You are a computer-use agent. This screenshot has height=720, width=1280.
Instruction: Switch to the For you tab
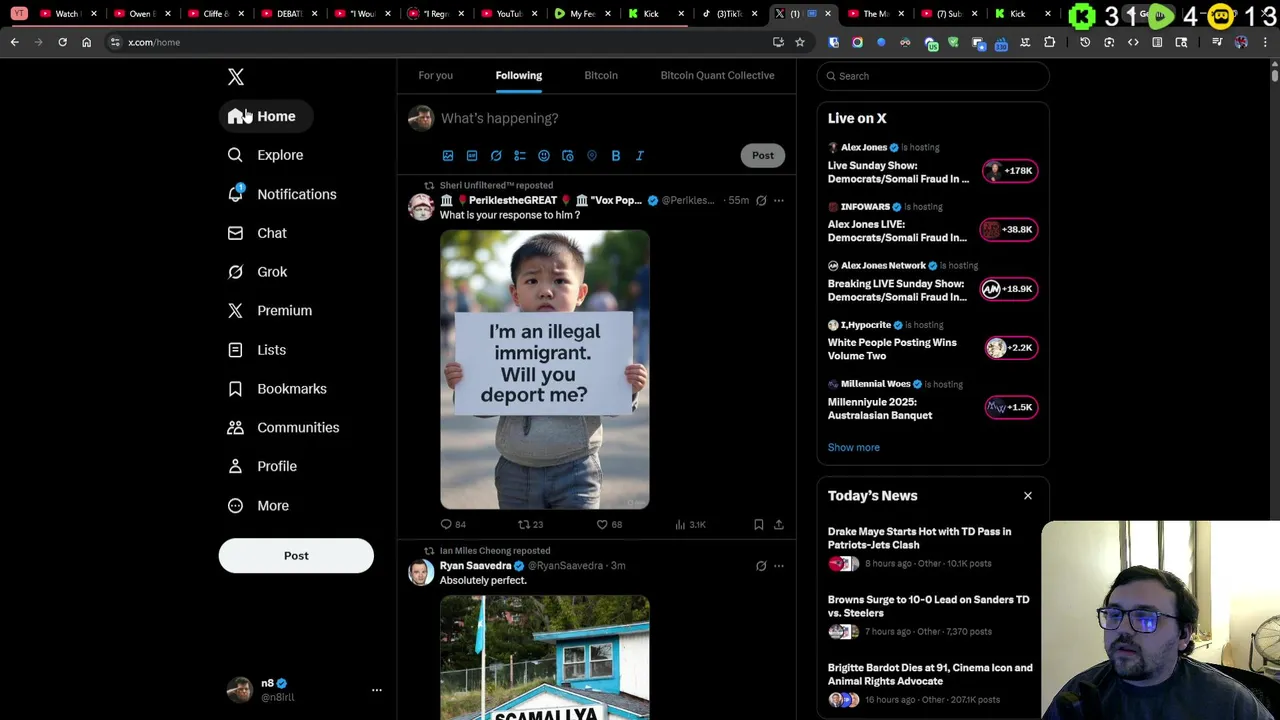435,75
